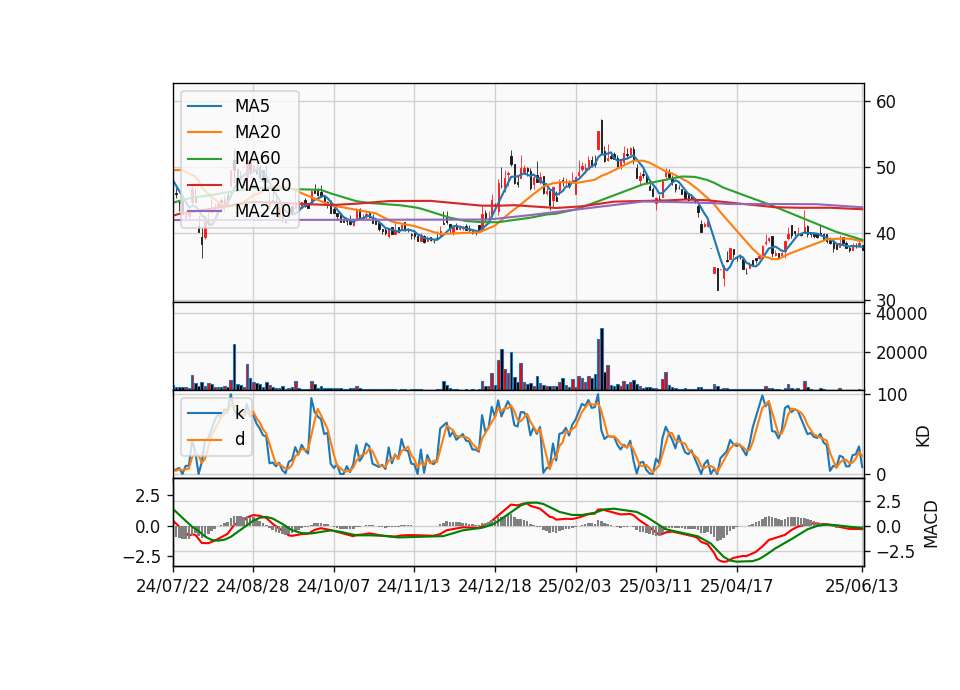This screenshot has width=960, height=690.
Task: Click the 'k' legend entry in KD panel
Action: [239, 413]
